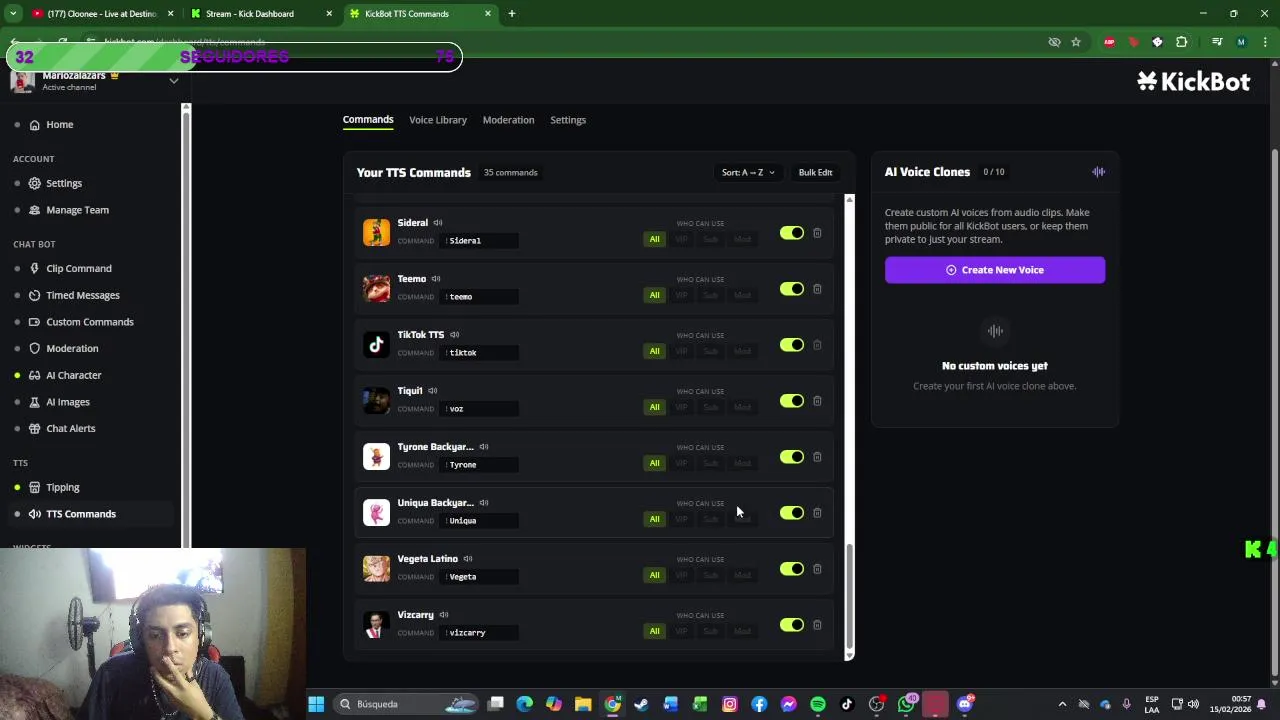Disable the Sideral TTS command toggle

pos(792,233)
